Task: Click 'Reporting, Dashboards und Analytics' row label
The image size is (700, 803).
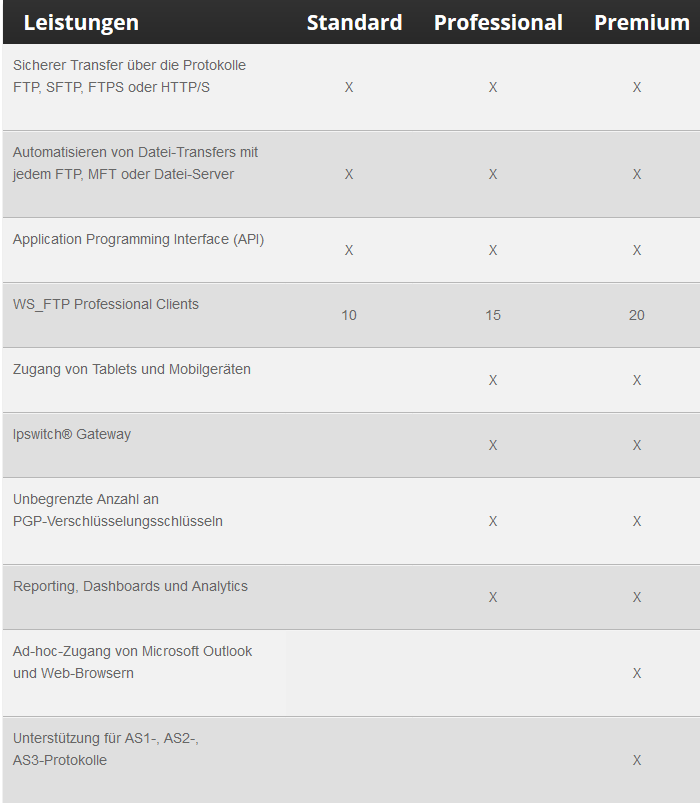Action: [x=130, y=586]
